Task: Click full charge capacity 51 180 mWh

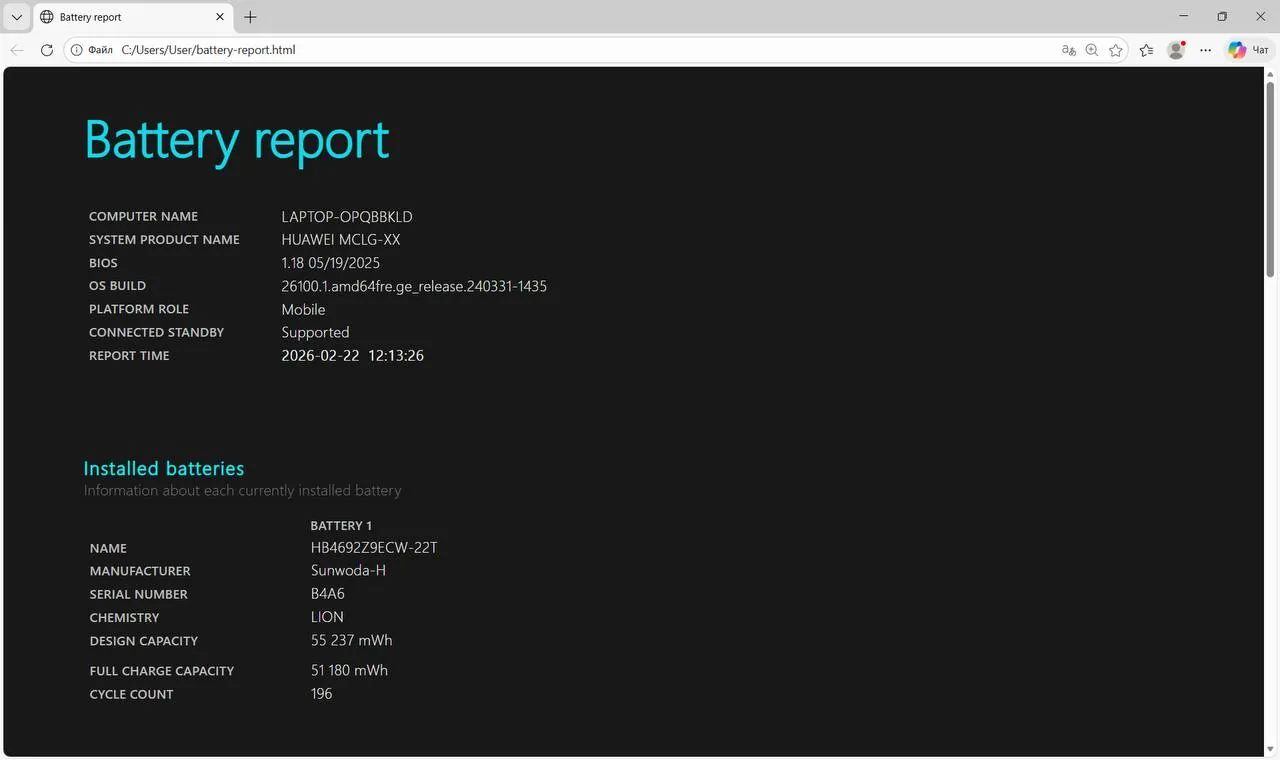Action: (349, 670)
